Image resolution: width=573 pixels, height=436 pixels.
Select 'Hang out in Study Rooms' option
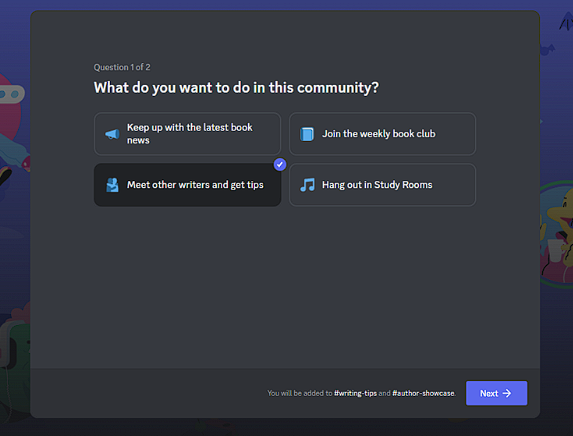[x=382, y=185]
